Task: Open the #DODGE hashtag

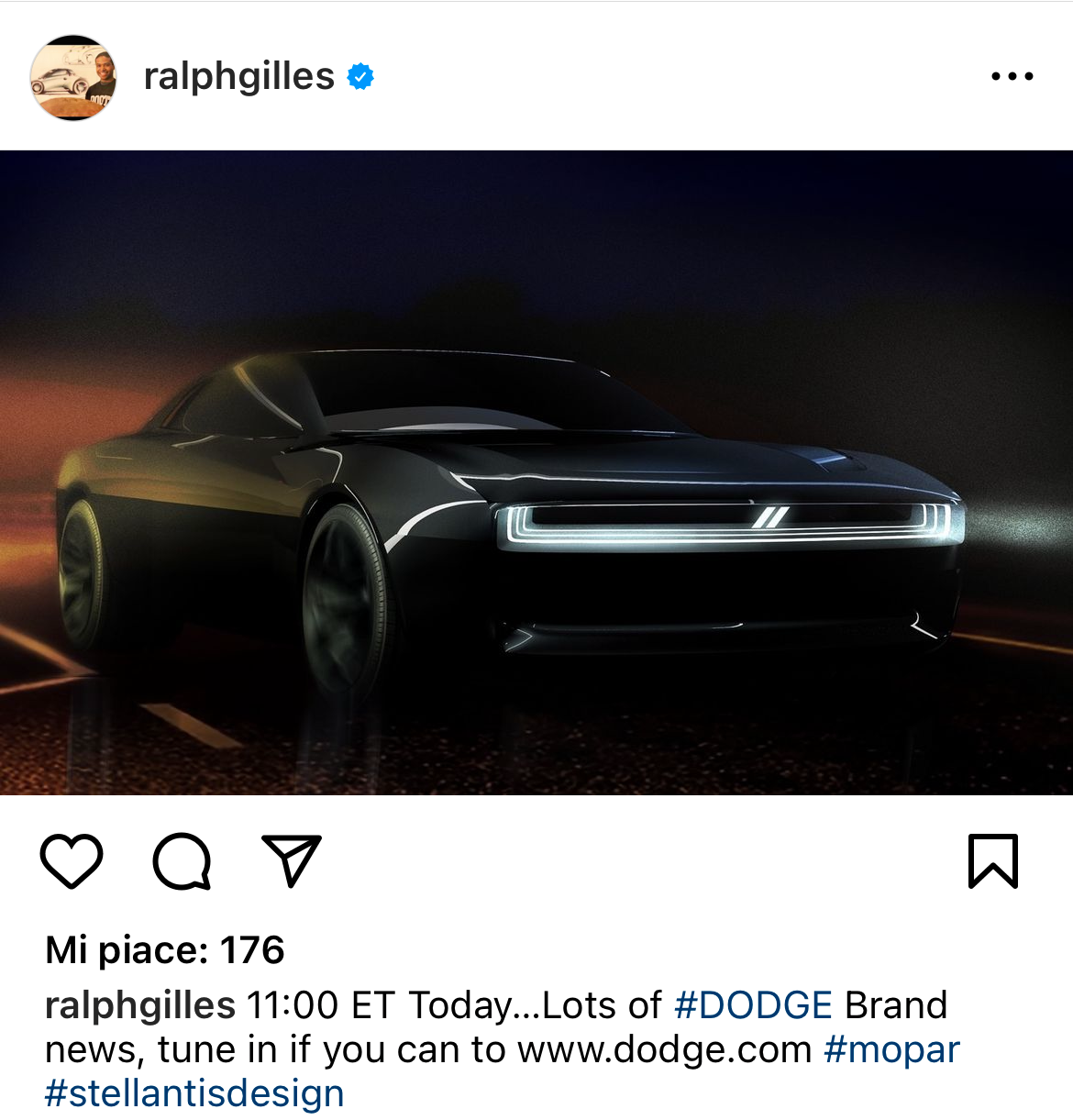Action: tap(754, 1005)
